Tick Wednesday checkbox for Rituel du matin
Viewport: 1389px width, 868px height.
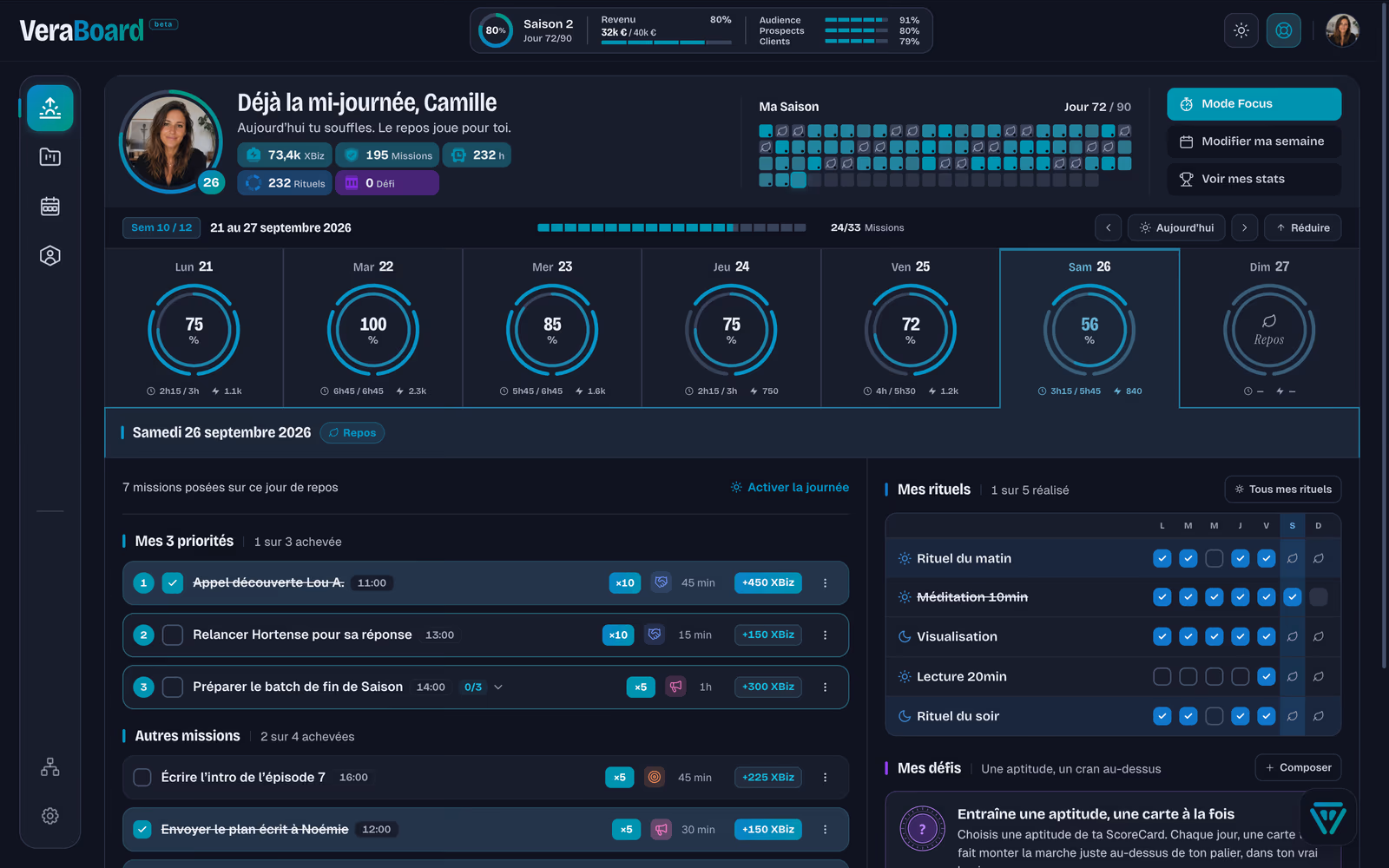click(1215, 558)
